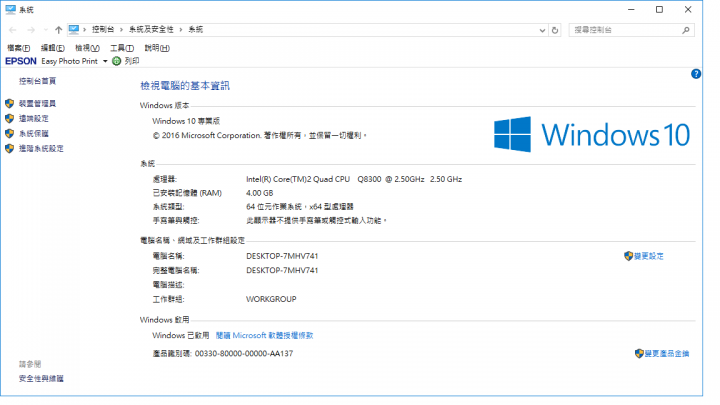The width and height of the screenshot is (720, 405).
Task: Click the 4.00 GB RAM value
Action: coord(259,193)
